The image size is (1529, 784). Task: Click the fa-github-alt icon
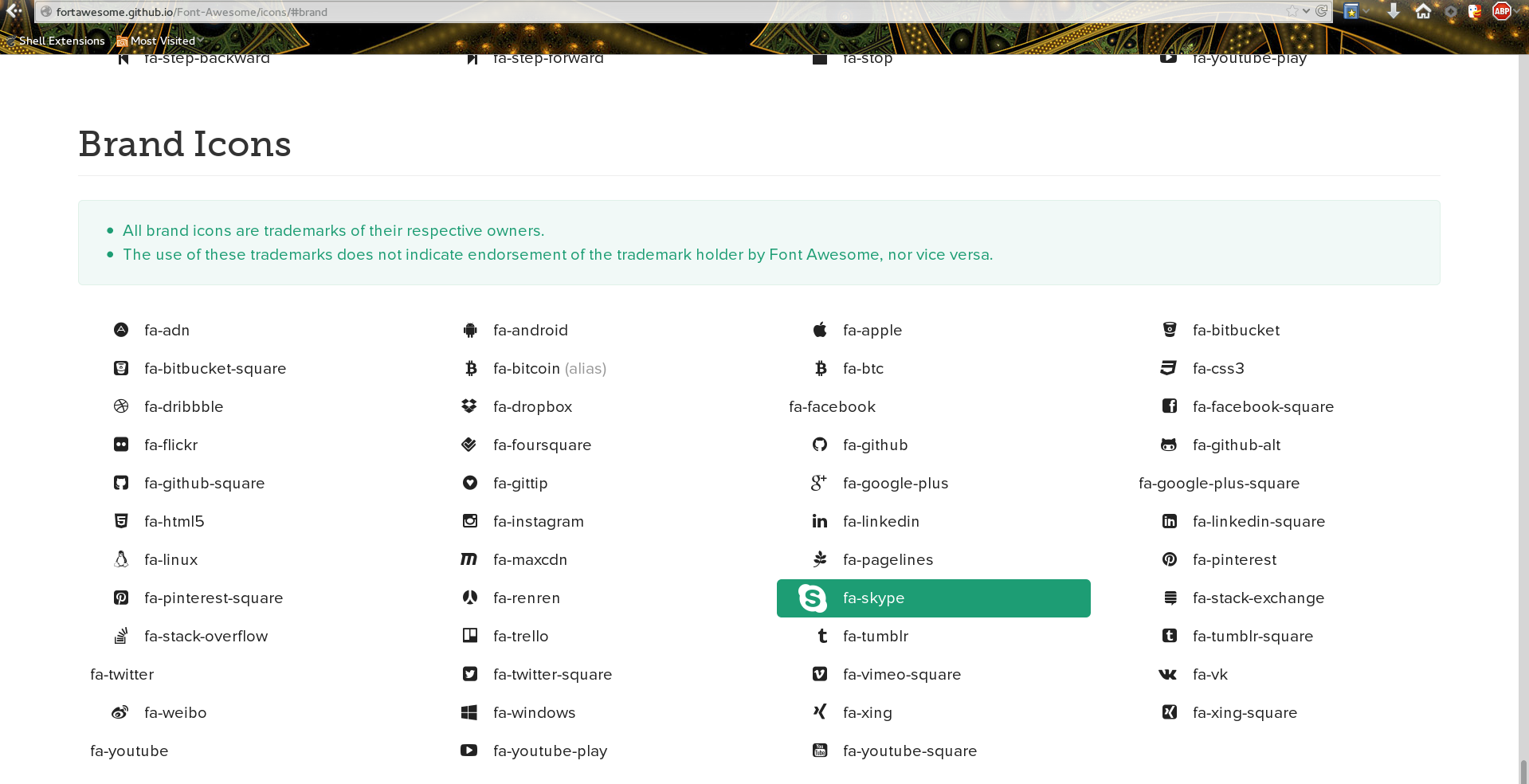(1169, 445)
